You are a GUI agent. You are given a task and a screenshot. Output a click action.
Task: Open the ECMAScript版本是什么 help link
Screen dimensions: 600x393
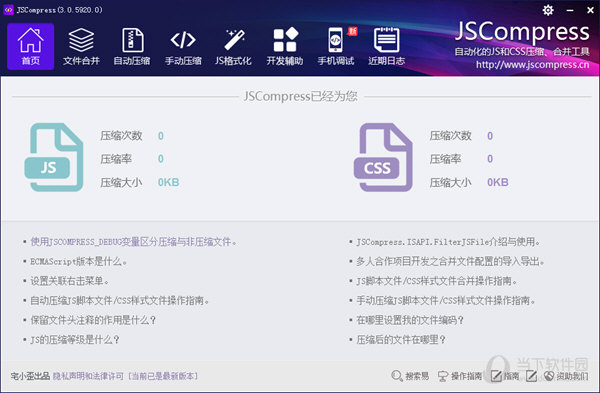78,261
